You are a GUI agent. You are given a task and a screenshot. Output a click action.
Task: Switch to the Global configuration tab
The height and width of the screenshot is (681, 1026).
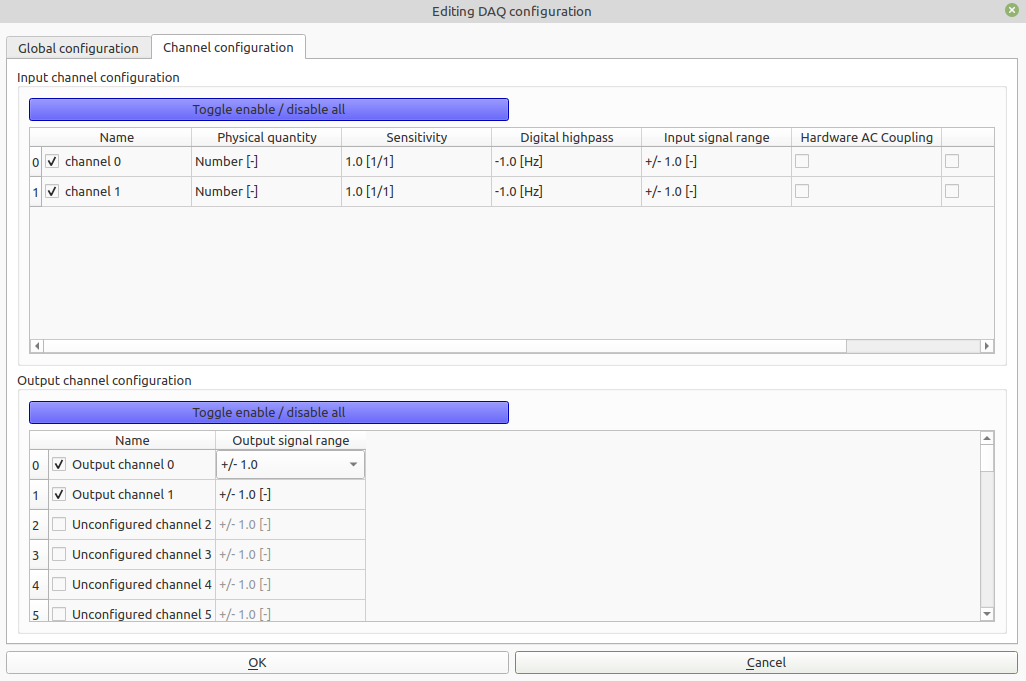tap(79, 48)
